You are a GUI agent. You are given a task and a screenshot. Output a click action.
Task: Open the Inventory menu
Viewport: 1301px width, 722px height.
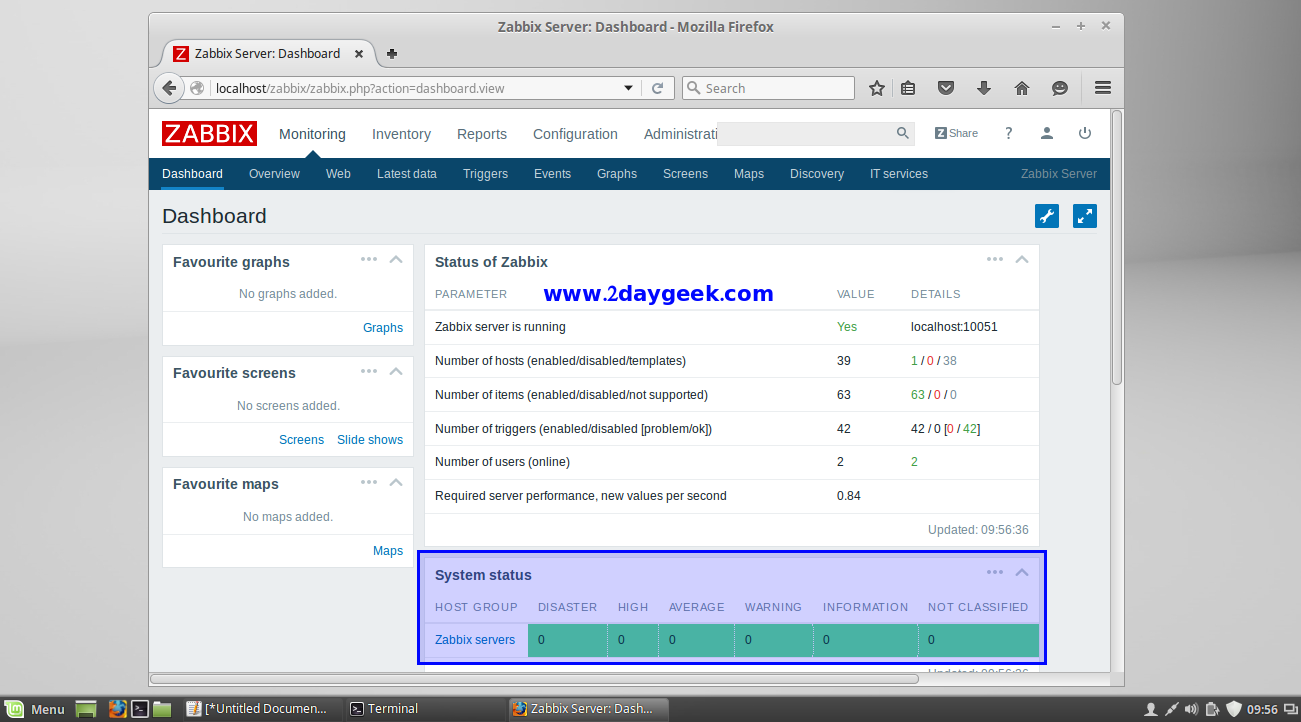pyautogui.click(x=401, y=134)
